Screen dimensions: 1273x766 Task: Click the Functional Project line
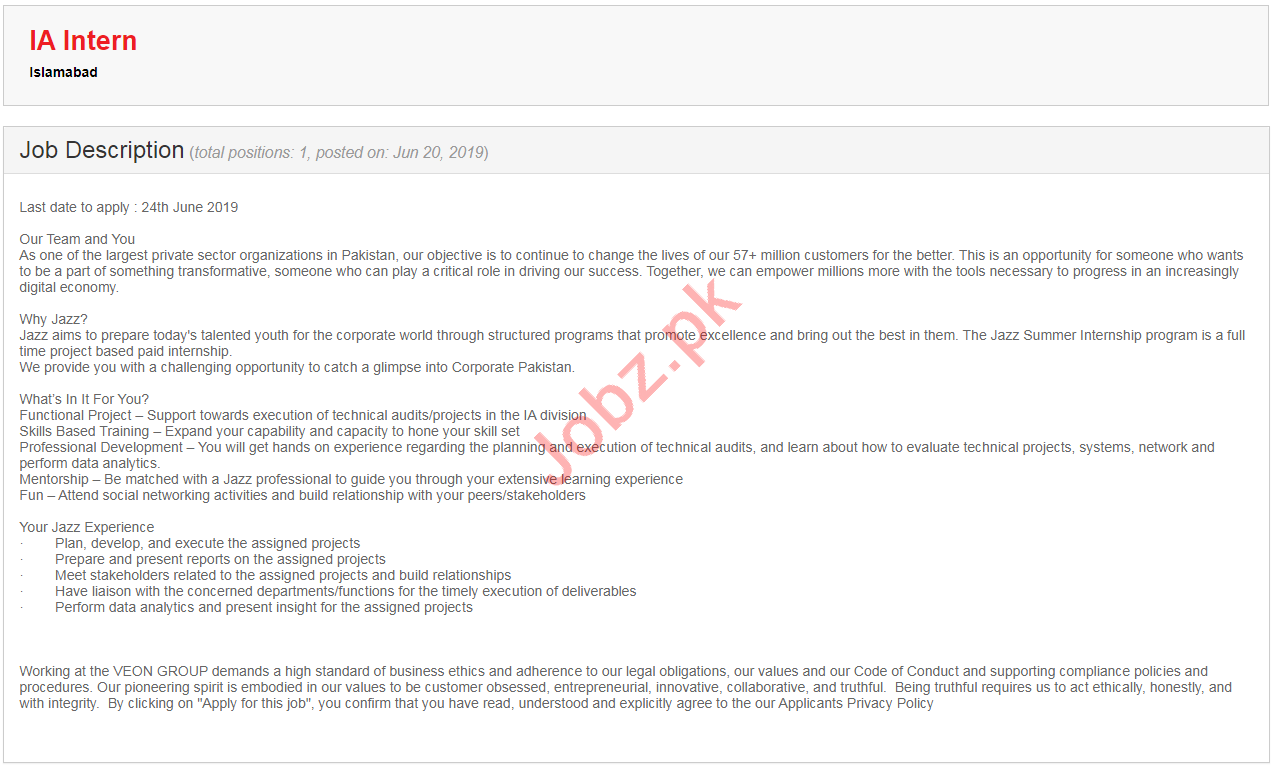303,415
